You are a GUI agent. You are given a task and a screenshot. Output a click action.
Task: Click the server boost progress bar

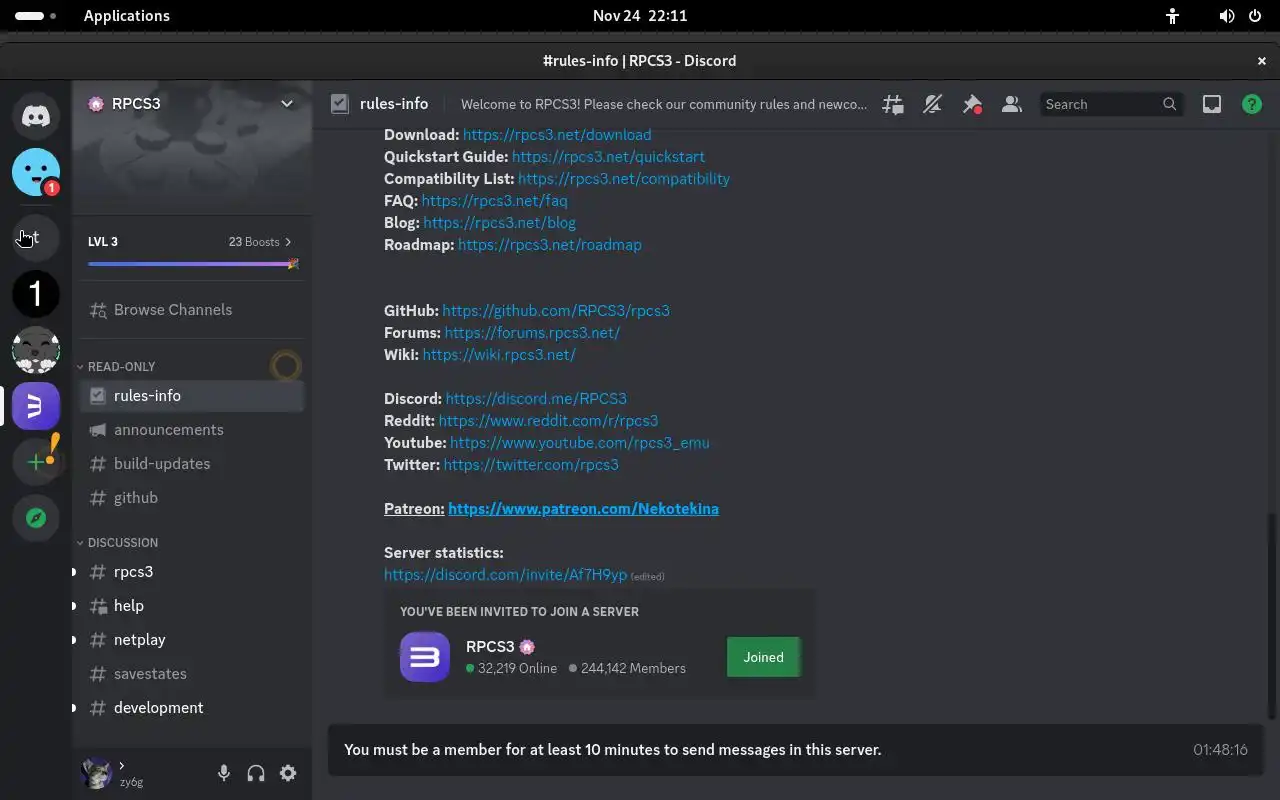tap(193, 264)
